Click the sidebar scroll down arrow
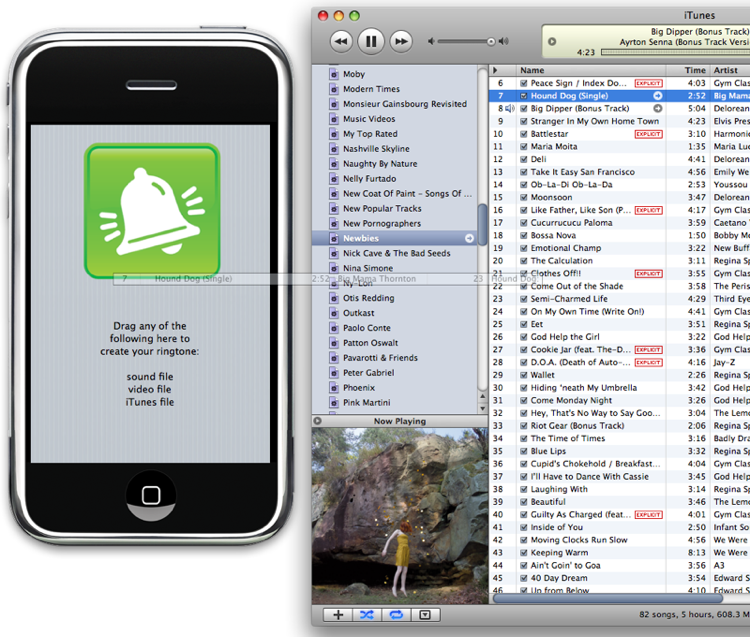The width and height of the screenshot is (750, 637). [x=483, y=408]
